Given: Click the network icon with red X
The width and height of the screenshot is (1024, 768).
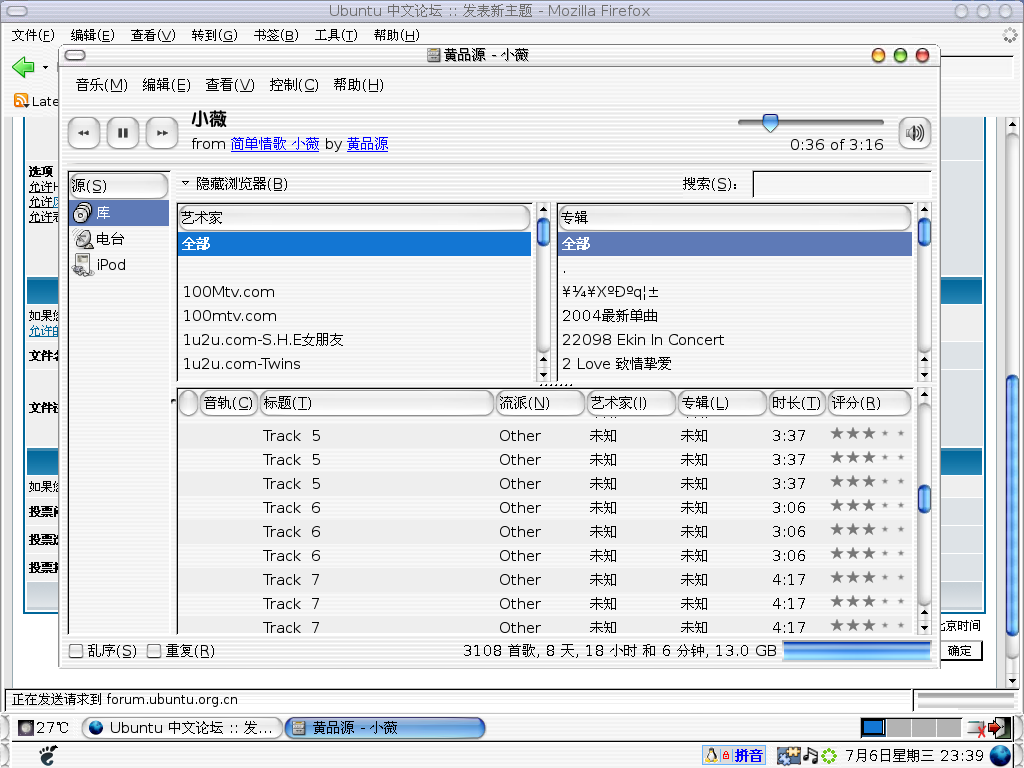Looking at the screenshot, I should (977, 728).
